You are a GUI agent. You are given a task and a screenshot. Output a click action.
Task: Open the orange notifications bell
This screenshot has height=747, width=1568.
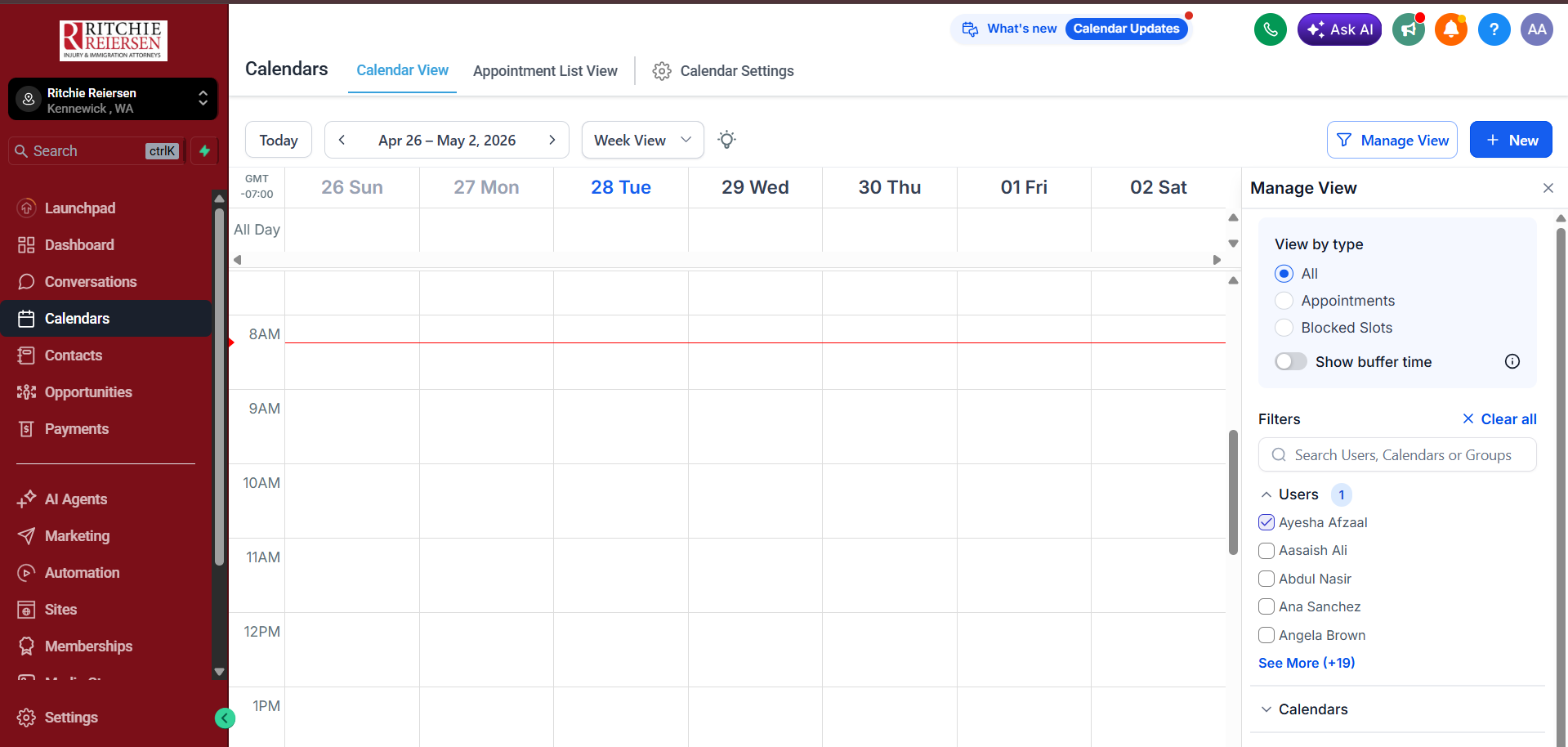point(1451,29)
